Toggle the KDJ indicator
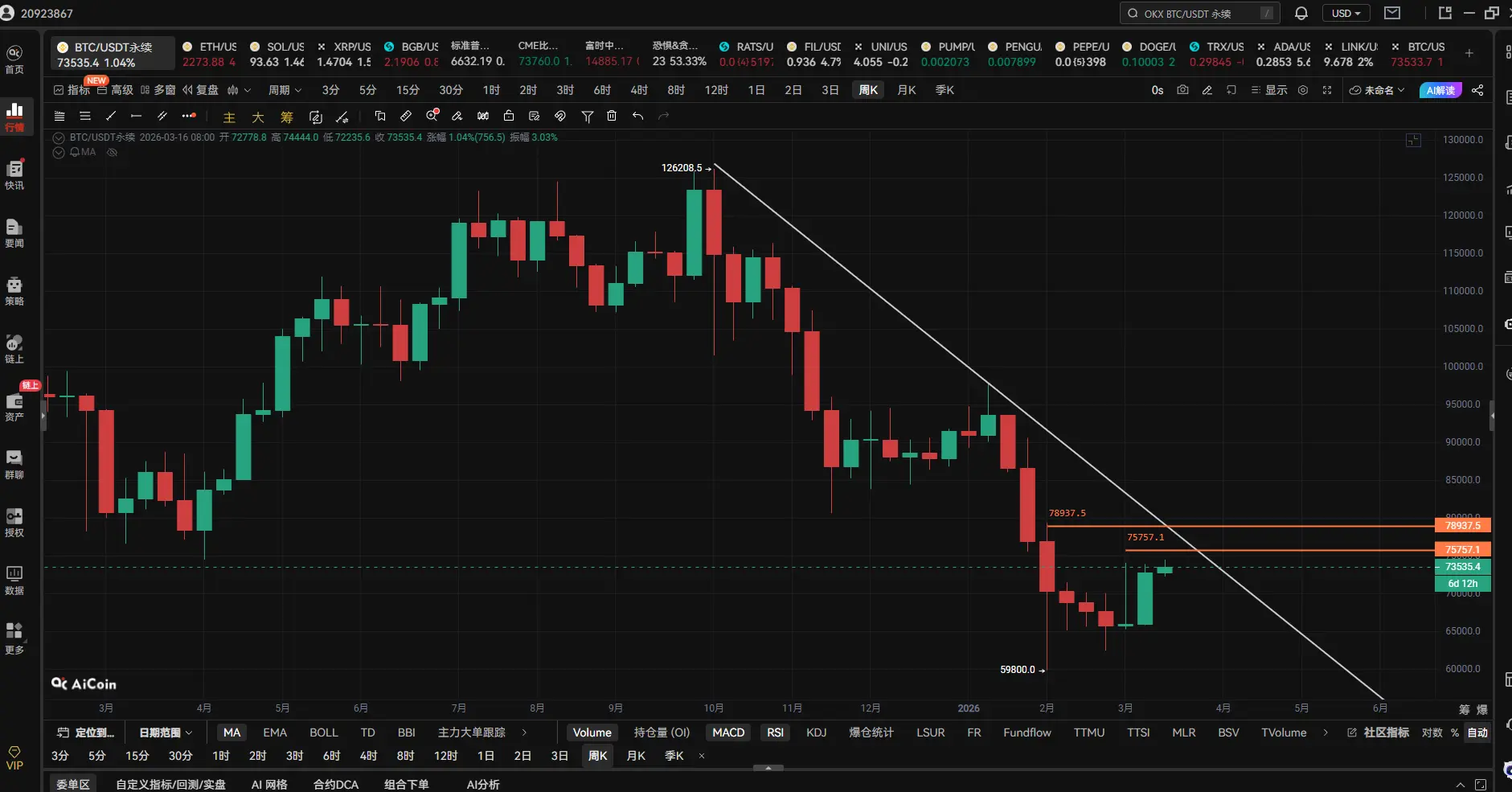Viewport: 1512px width, 792px height. tap(817, 732)
